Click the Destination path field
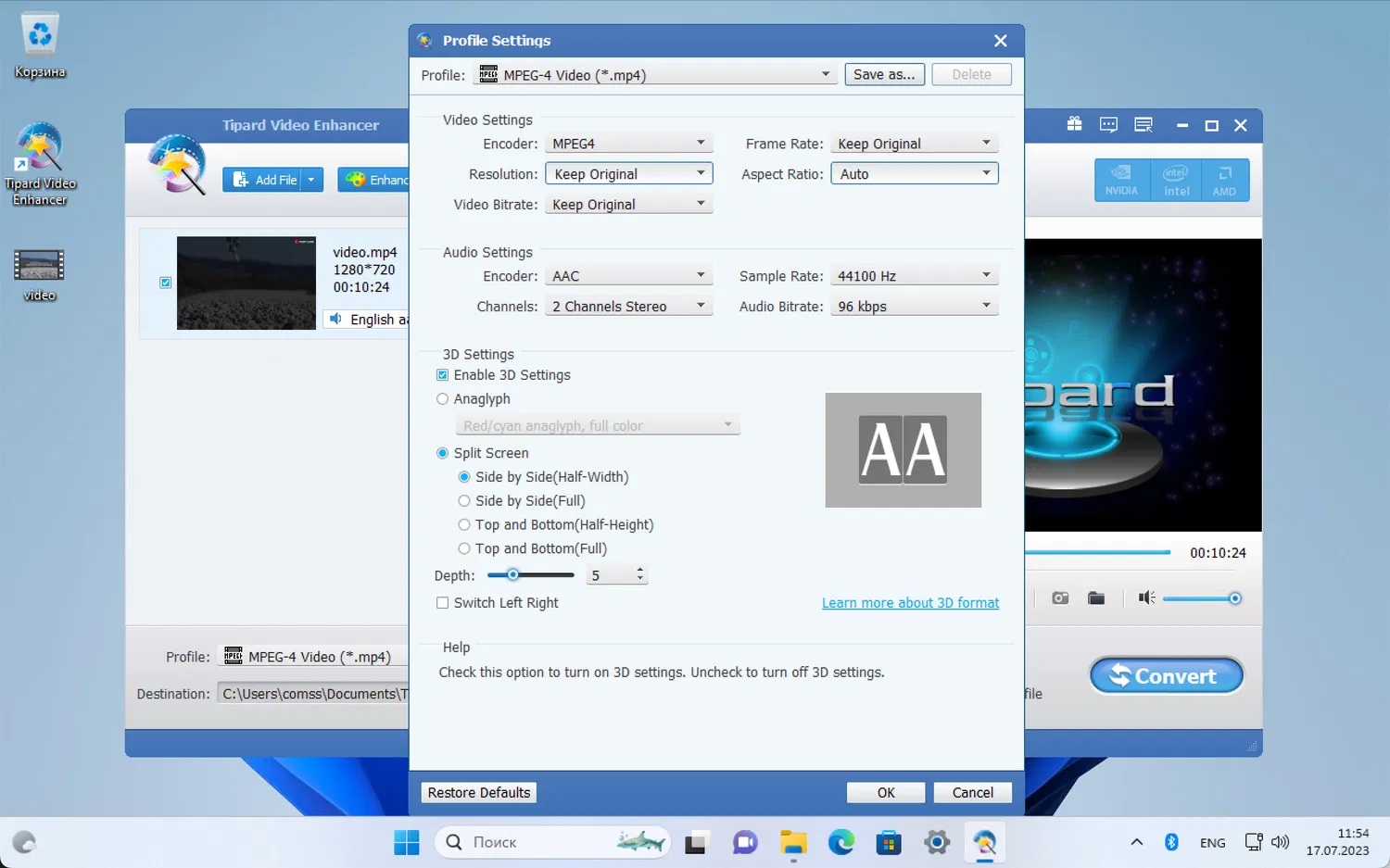Image resolution: width=1390 pixels, height=868 pixels. (x=313, y=694)
